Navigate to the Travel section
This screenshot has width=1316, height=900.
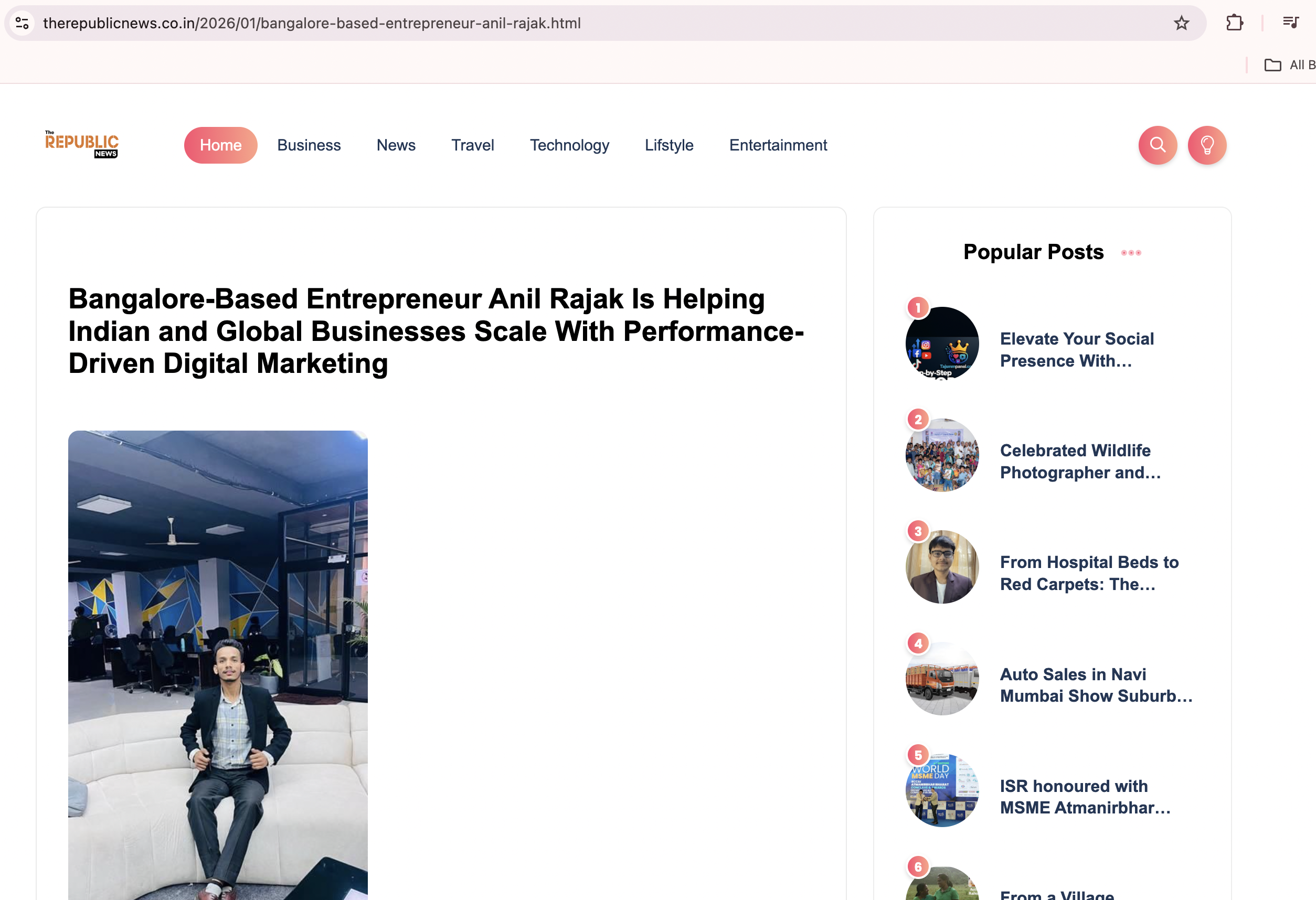click(x=472, y=145)
